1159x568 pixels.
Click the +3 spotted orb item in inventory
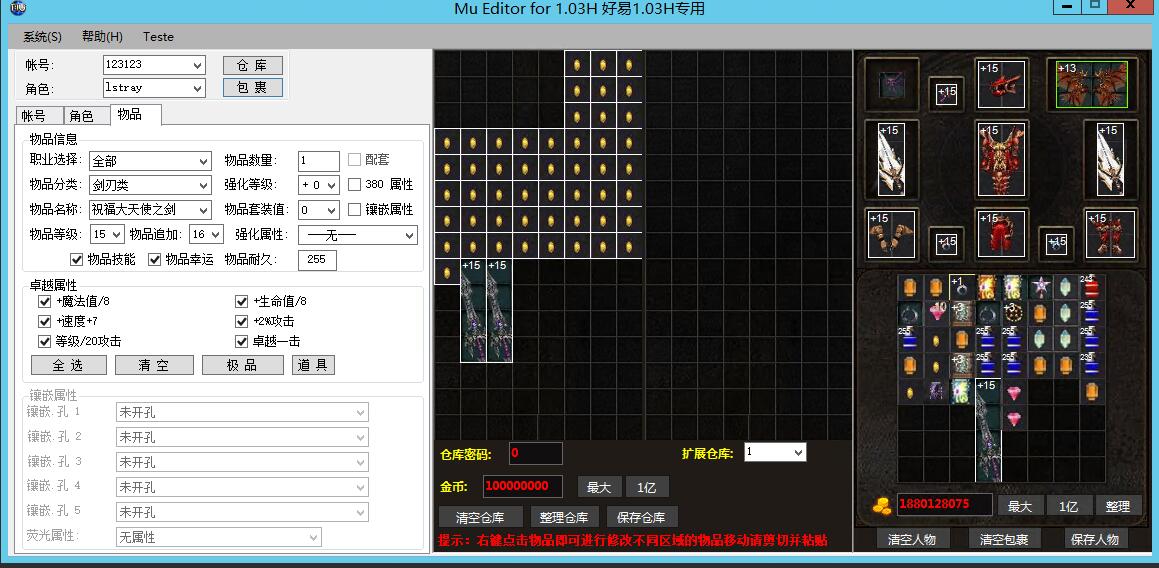click(1013, 313)
